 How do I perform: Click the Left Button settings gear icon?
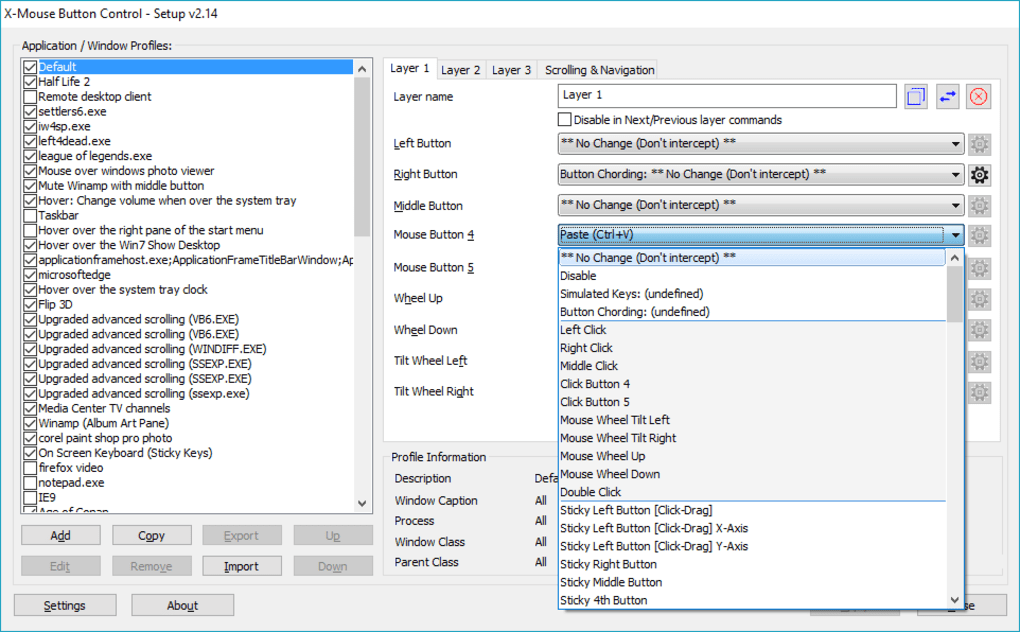pyautogui.click(x=978, y=143)
